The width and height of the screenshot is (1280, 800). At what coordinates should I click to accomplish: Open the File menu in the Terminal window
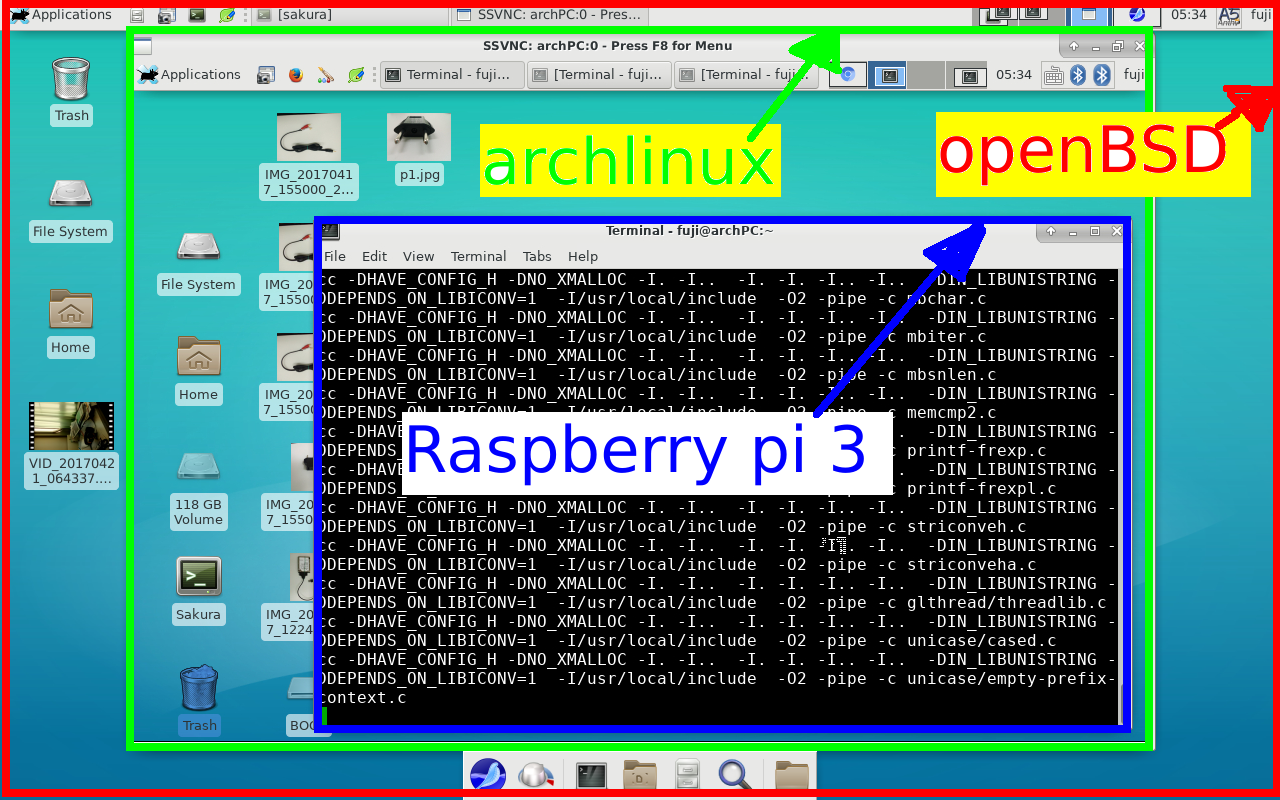[x=335, y=256]
